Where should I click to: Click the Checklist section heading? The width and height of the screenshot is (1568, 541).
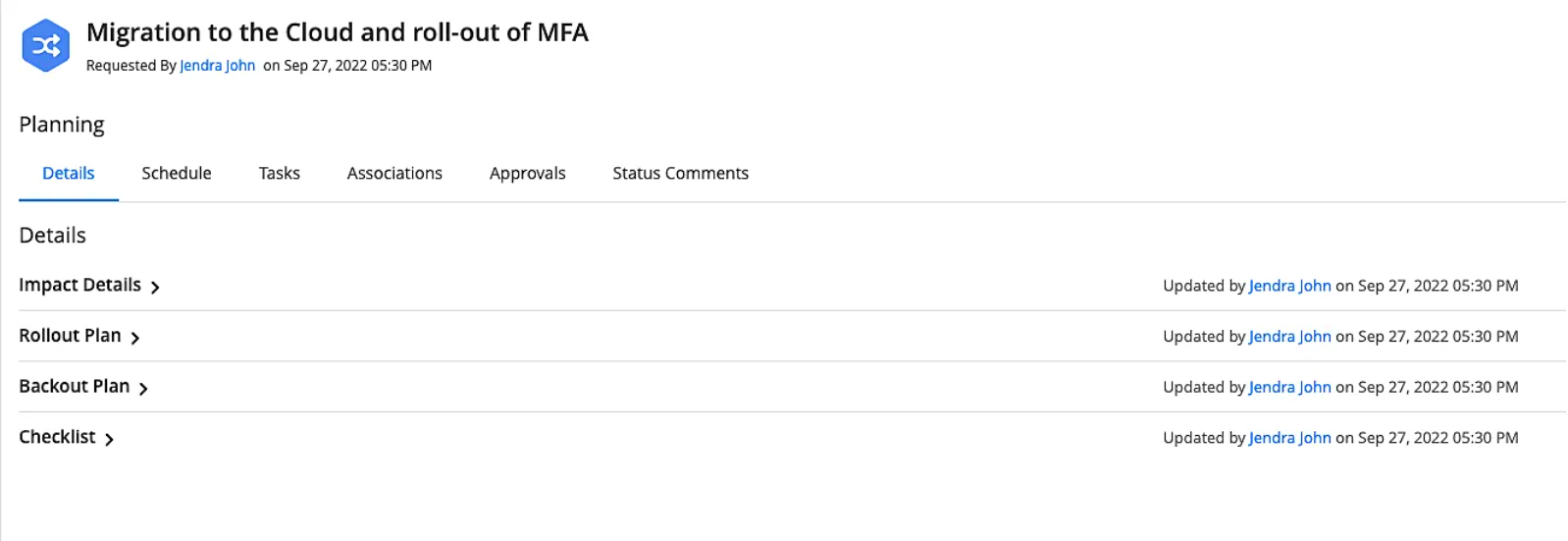point(57,437)
